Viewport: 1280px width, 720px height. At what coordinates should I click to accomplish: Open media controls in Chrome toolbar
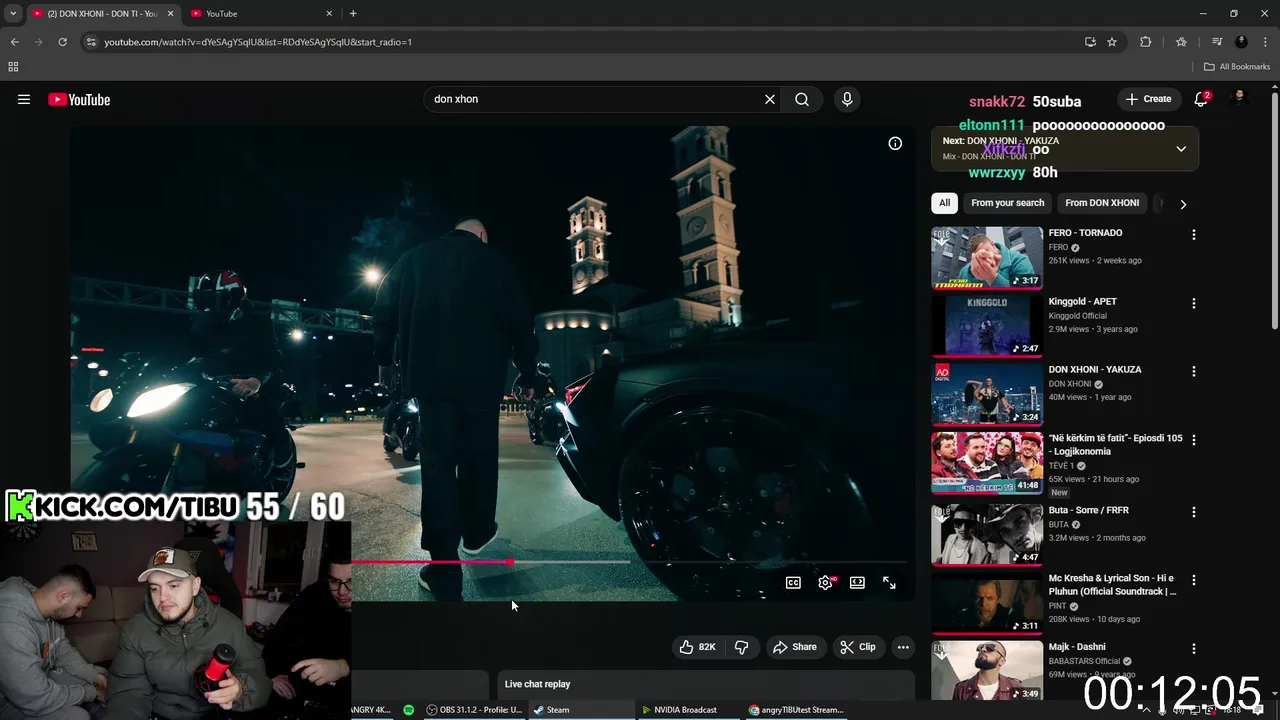tap(1217, 42)
